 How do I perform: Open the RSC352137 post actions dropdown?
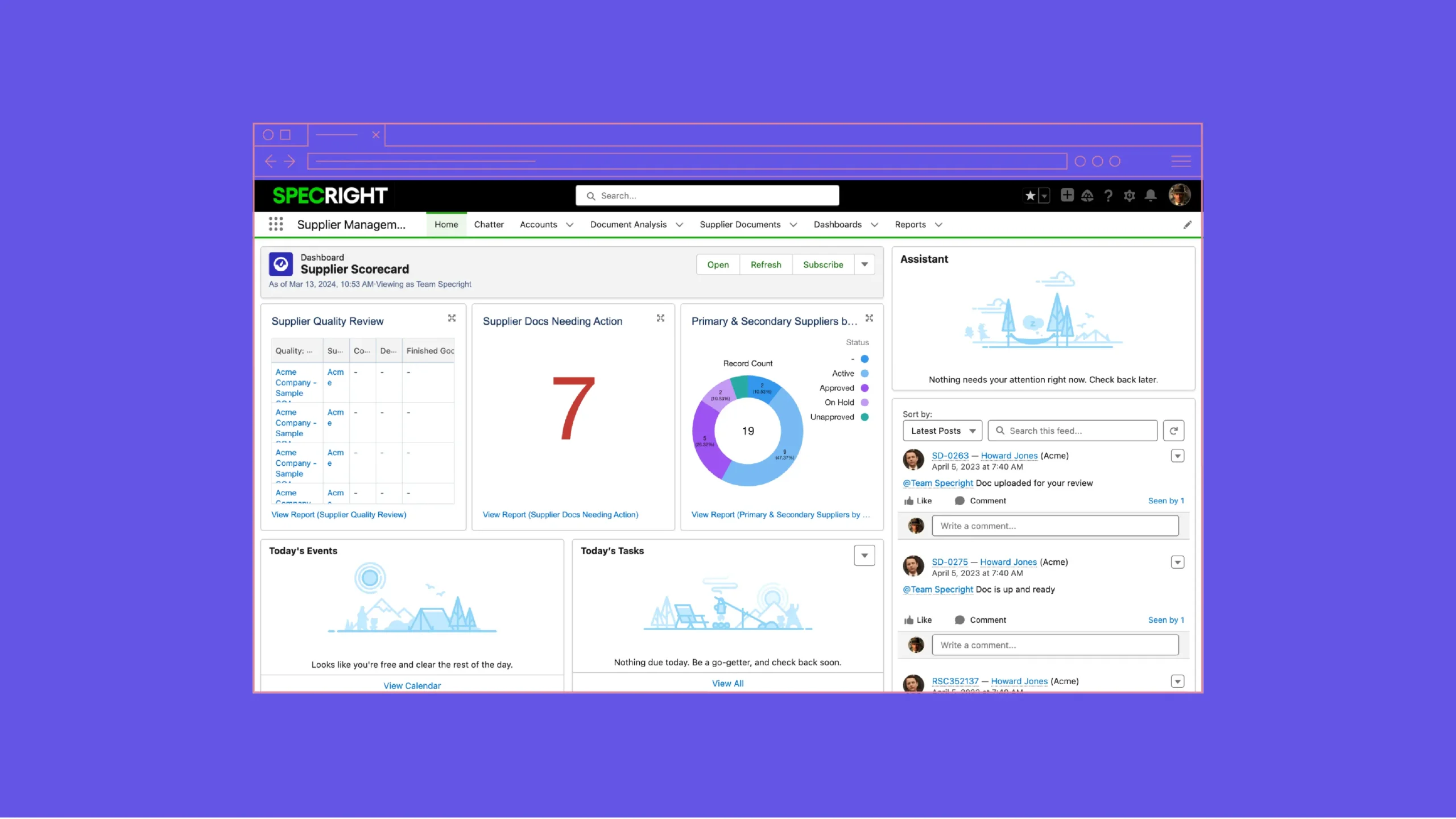click(1178, 681)
